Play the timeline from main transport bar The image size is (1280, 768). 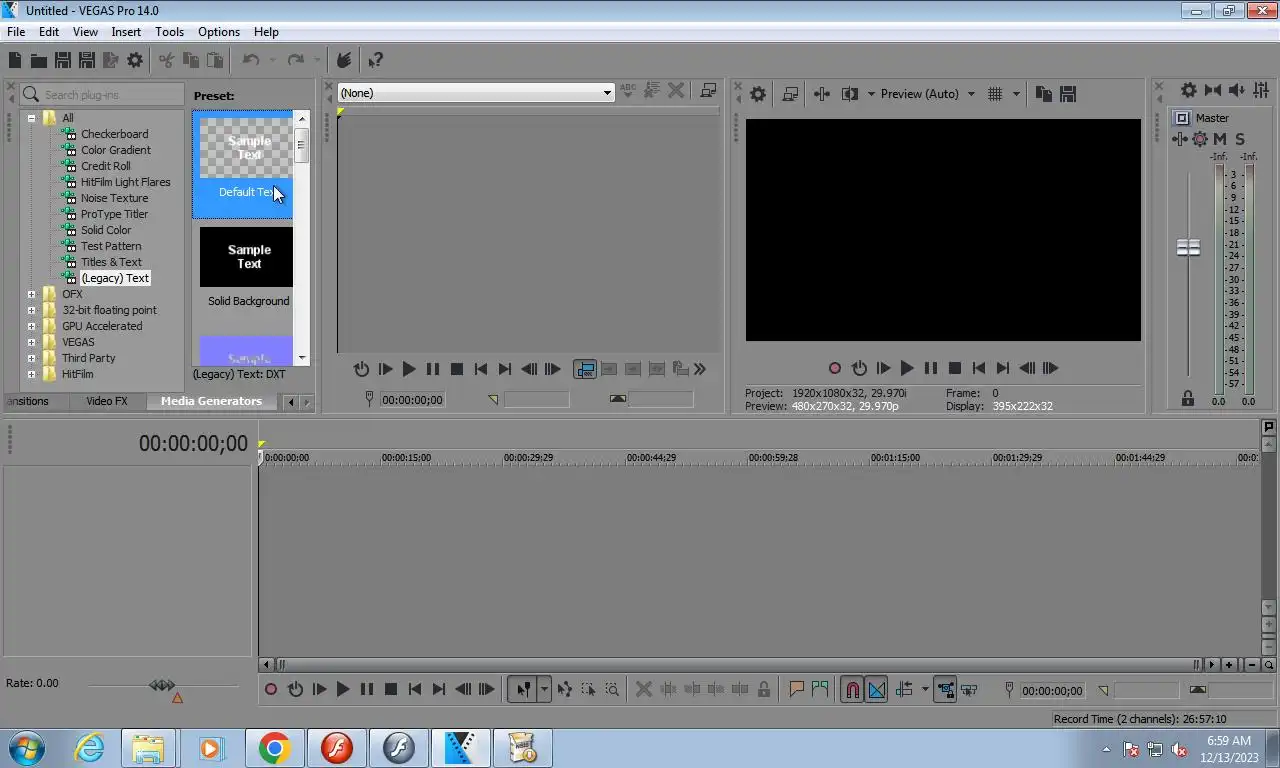click(x=343, y=690)
